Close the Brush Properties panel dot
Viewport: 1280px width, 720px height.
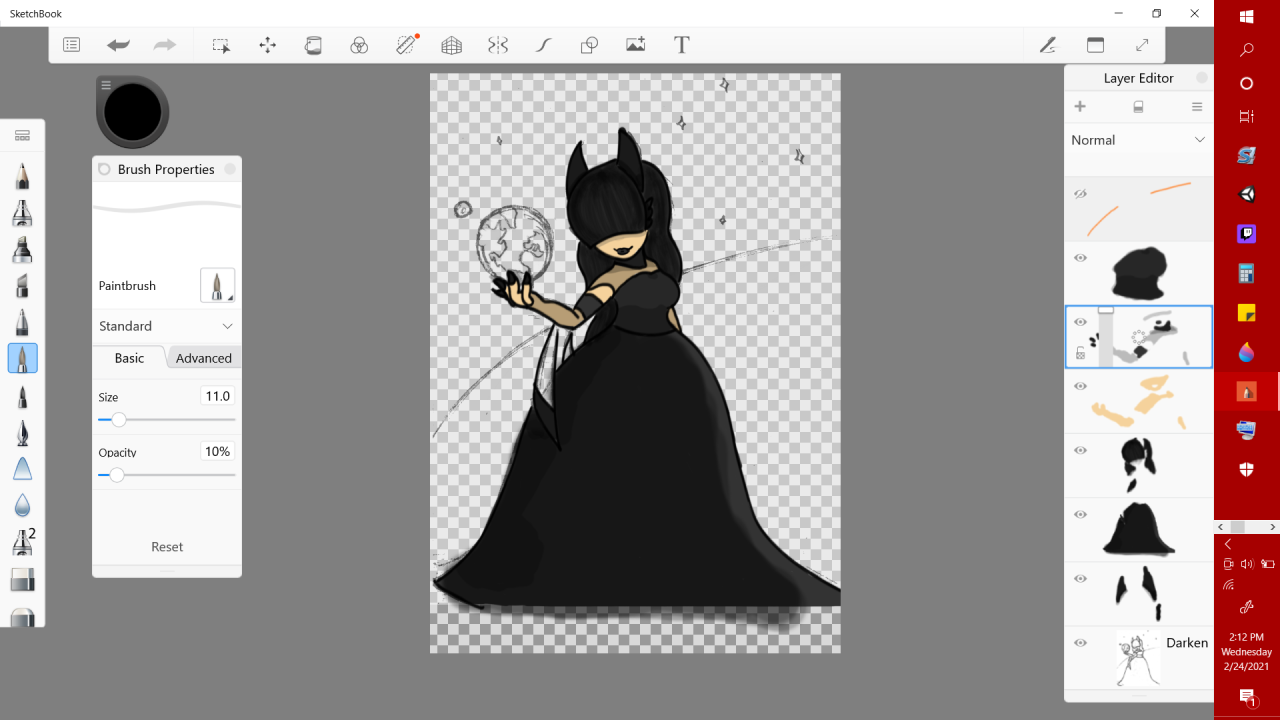pos(230,169)
